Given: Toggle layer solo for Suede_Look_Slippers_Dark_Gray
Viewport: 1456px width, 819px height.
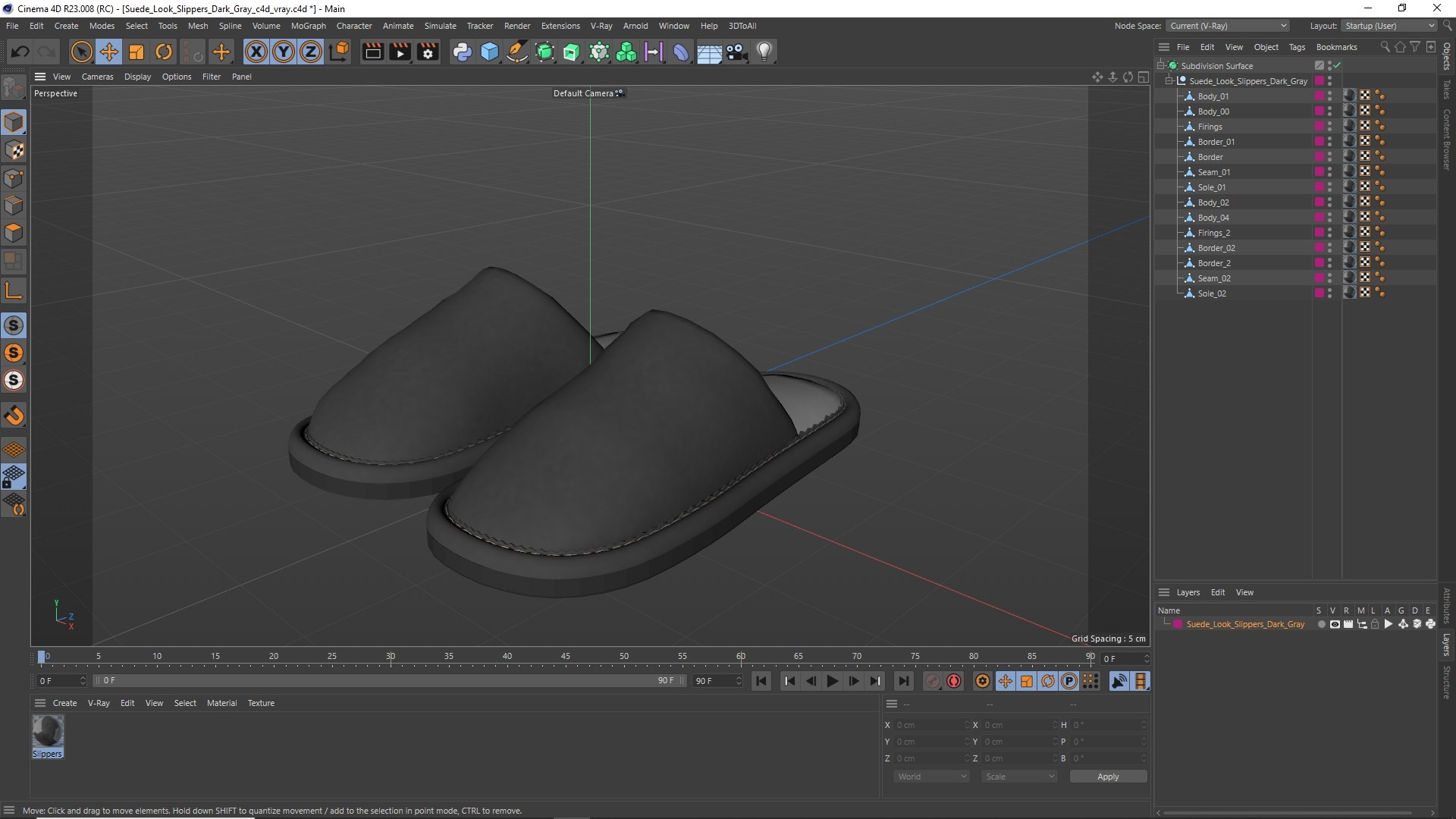Looking at the screenshot, I should pyautogui.click(x=1322, y=624).
